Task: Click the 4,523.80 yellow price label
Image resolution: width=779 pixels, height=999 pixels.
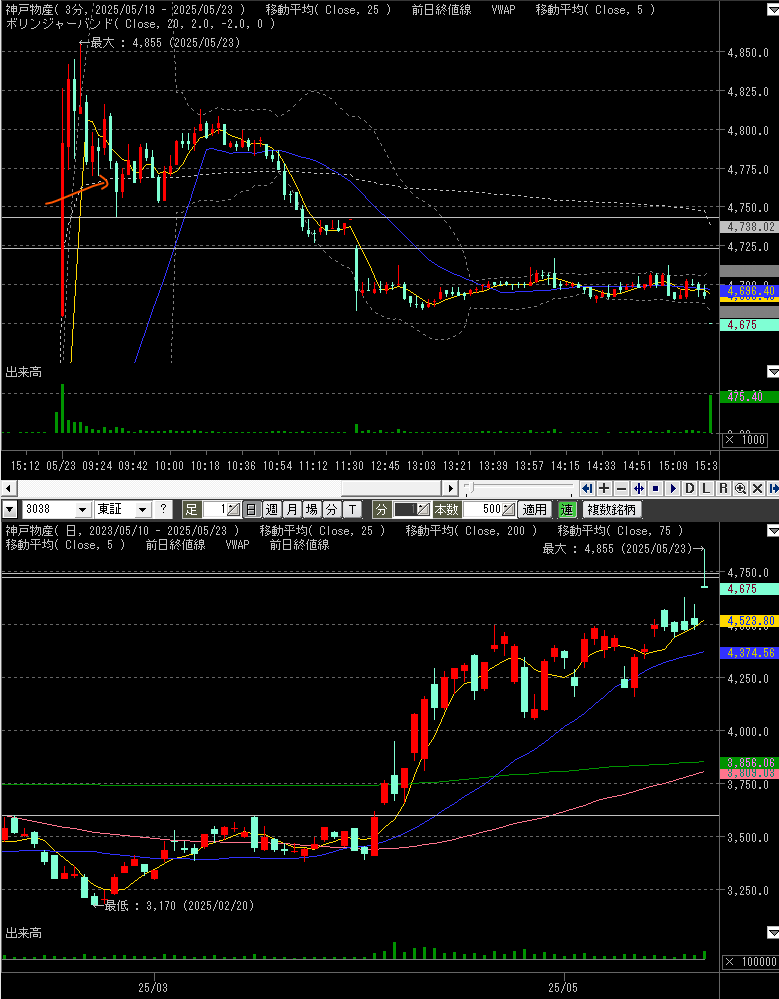Action: tap(749, 621)
